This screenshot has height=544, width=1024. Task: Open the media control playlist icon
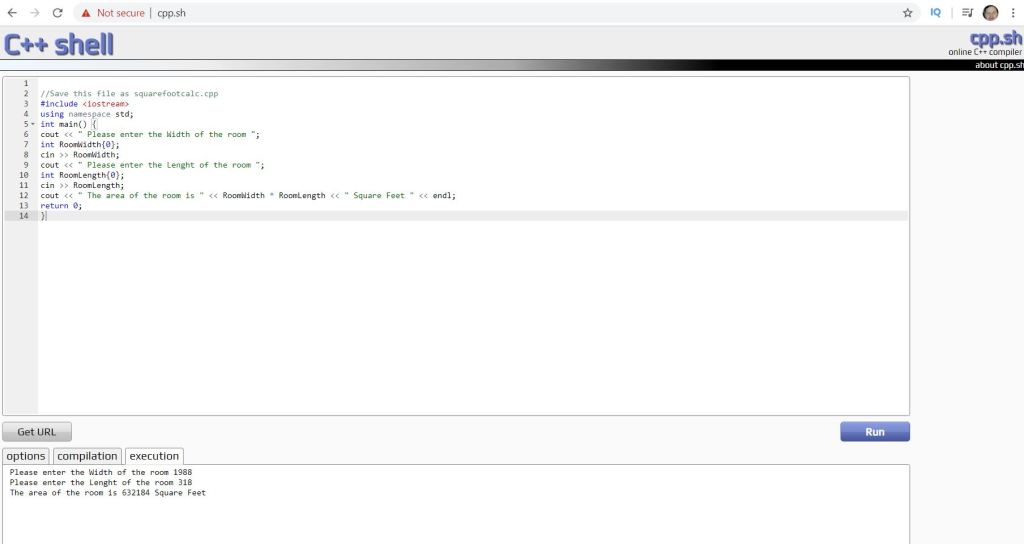[x=967, y=13]
